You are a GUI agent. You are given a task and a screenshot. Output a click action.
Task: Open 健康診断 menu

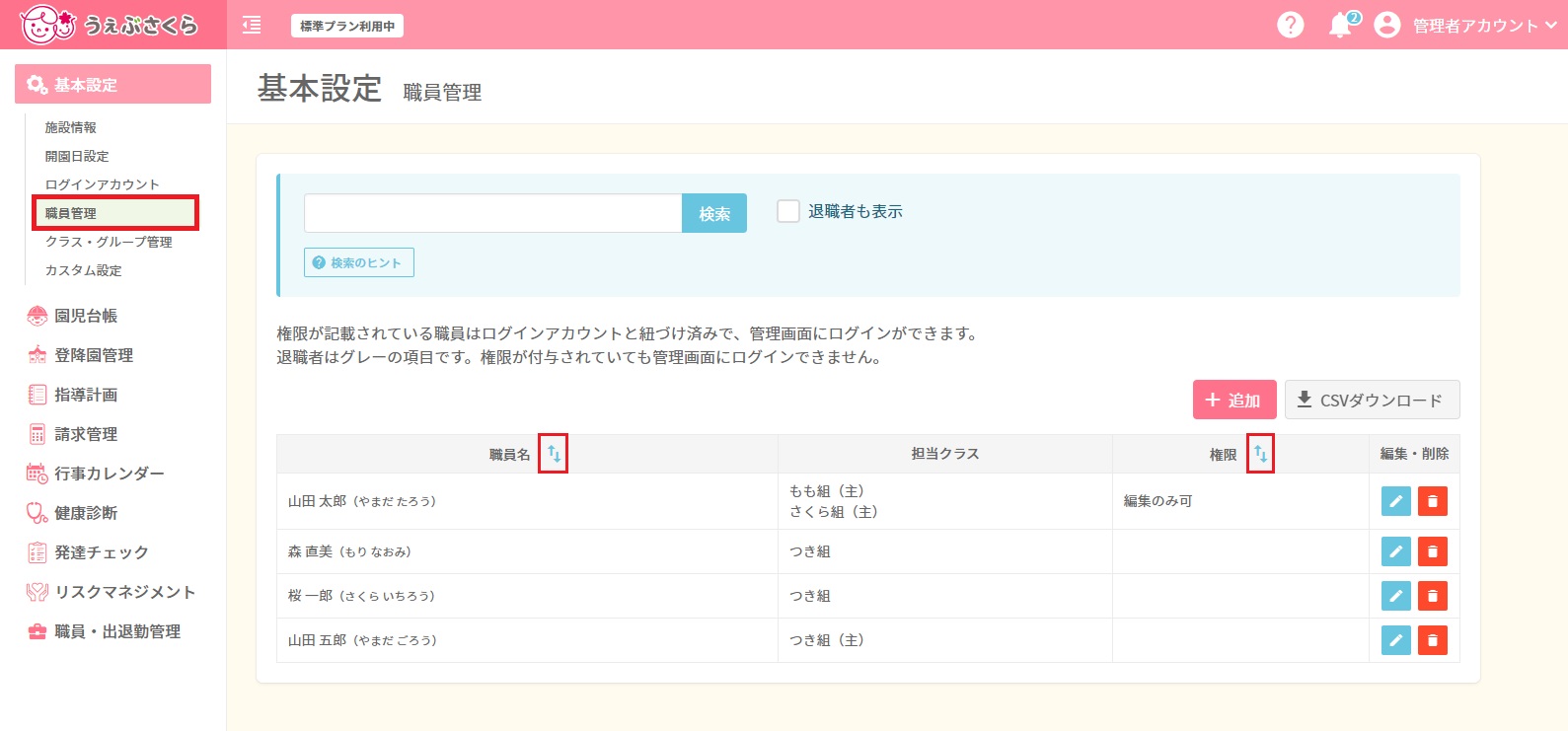(86, 513)
